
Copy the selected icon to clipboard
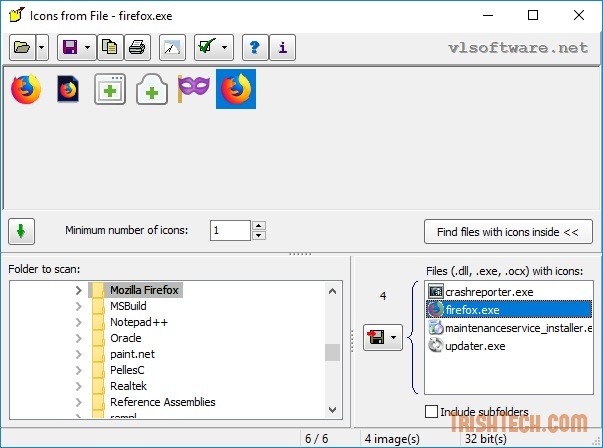(110, 48)
